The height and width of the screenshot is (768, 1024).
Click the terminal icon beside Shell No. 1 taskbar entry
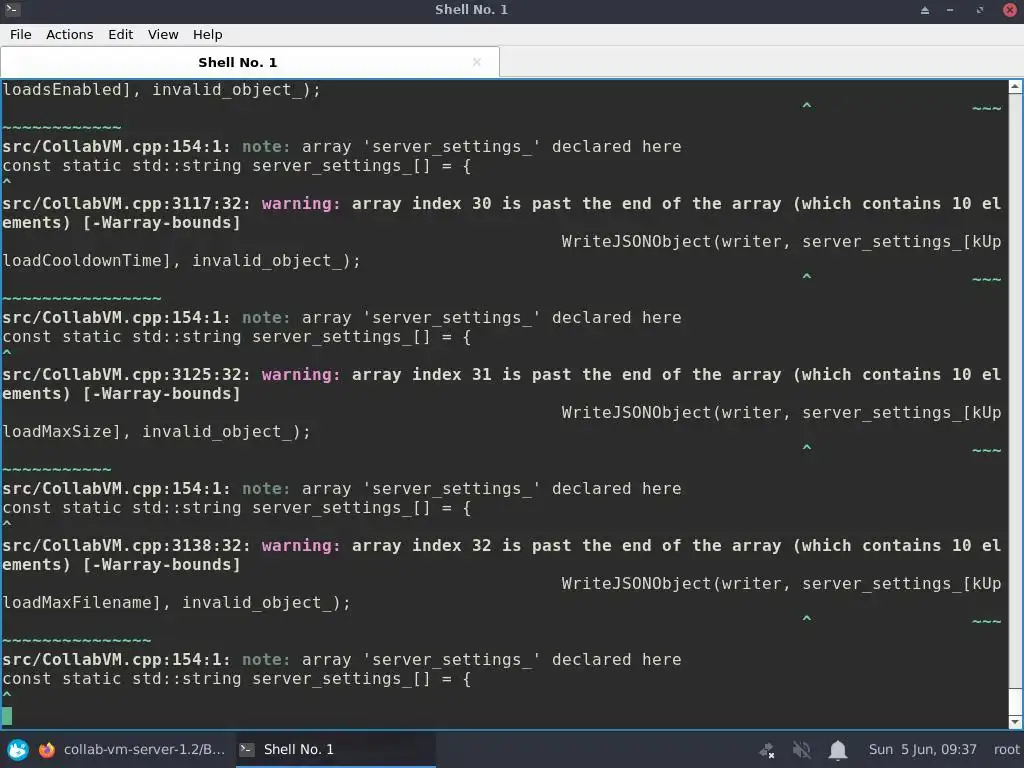click(247, 750)
